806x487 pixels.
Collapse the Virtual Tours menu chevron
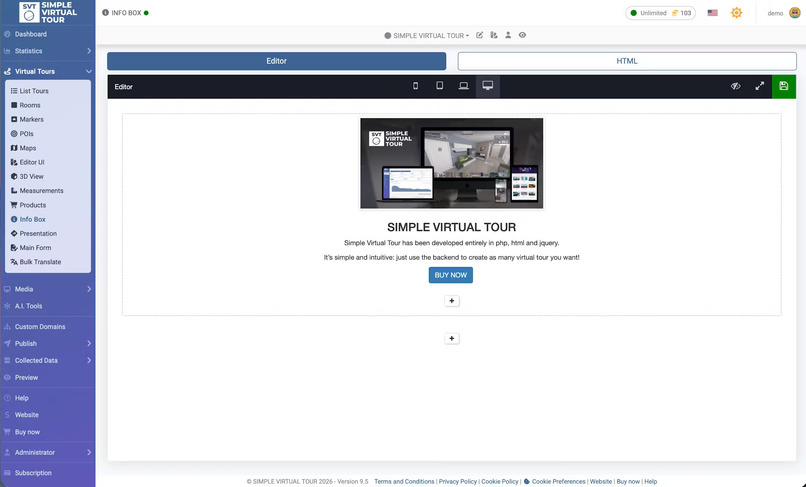[x=89, y=71]
